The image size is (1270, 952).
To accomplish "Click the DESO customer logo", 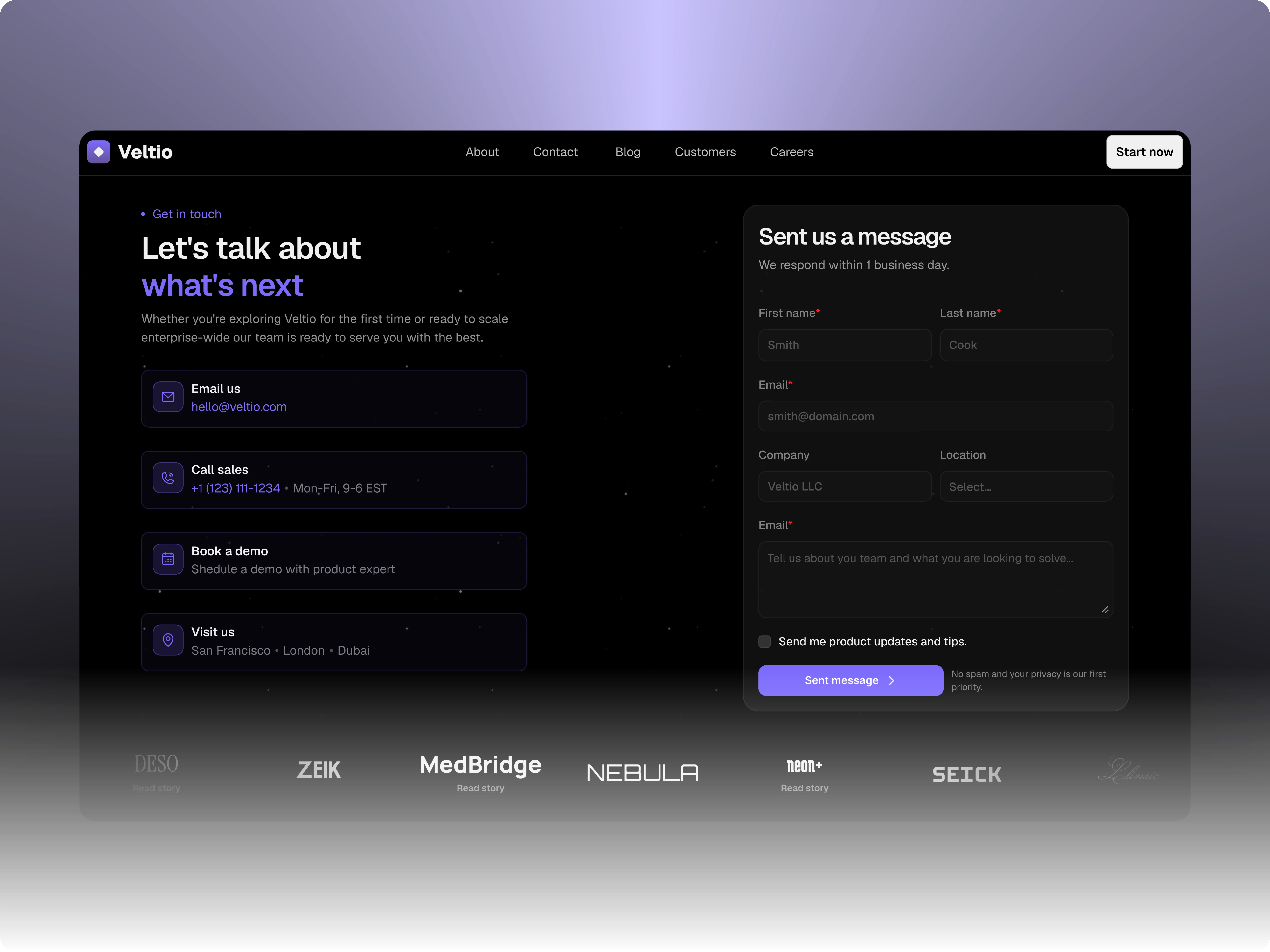I will tap(156, 764).
